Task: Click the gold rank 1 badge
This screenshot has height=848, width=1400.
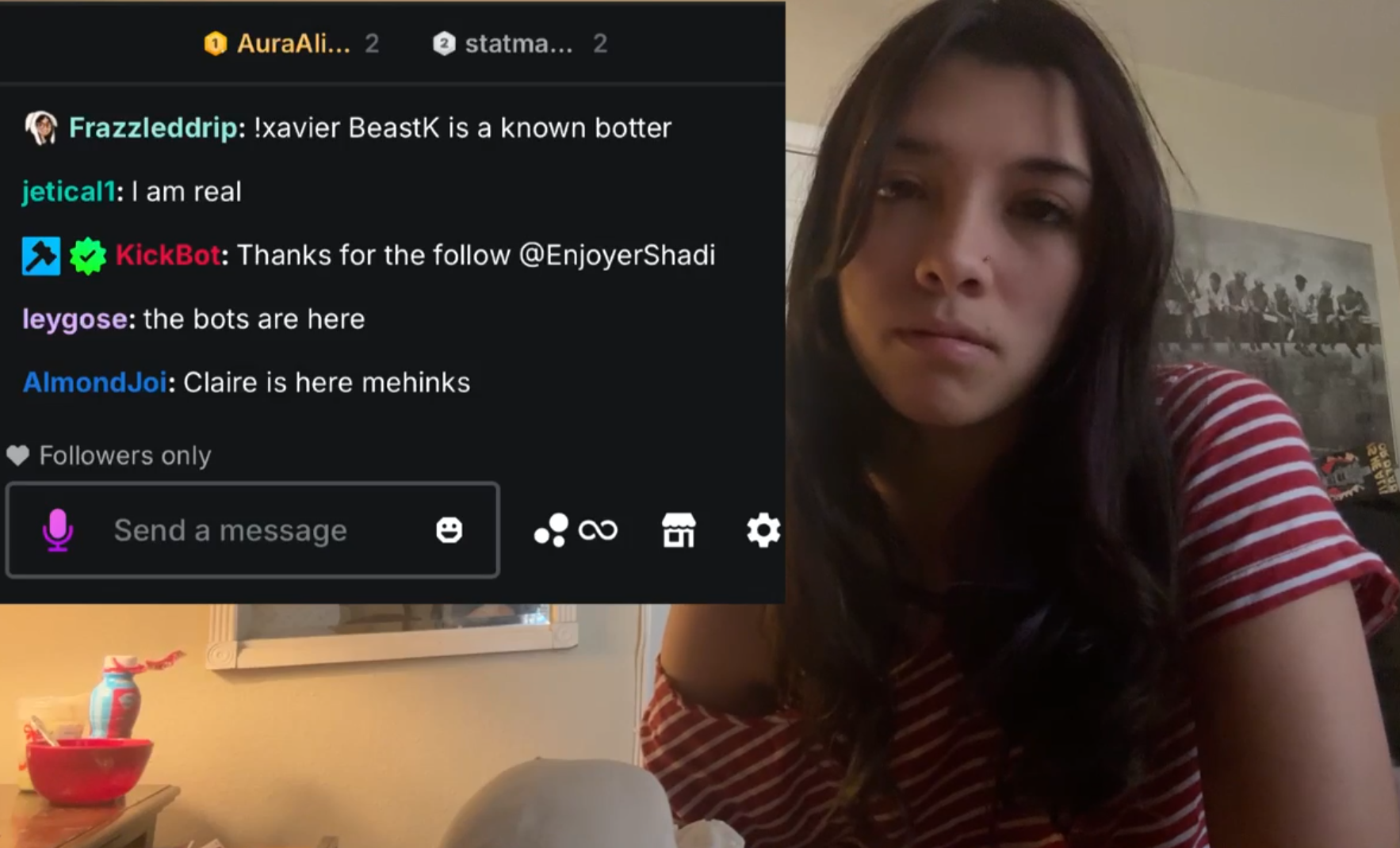Action: coord(215,44)
